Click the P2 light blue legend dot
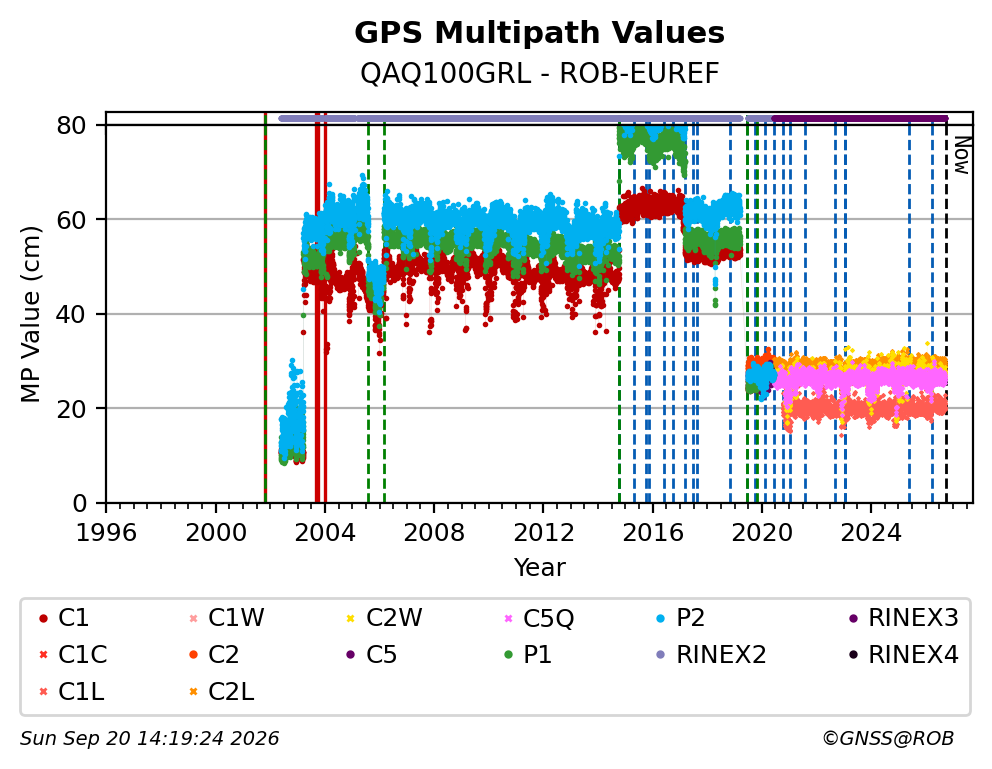The height and width of the screenshot is (769, 992). click(x=661, y=618)
